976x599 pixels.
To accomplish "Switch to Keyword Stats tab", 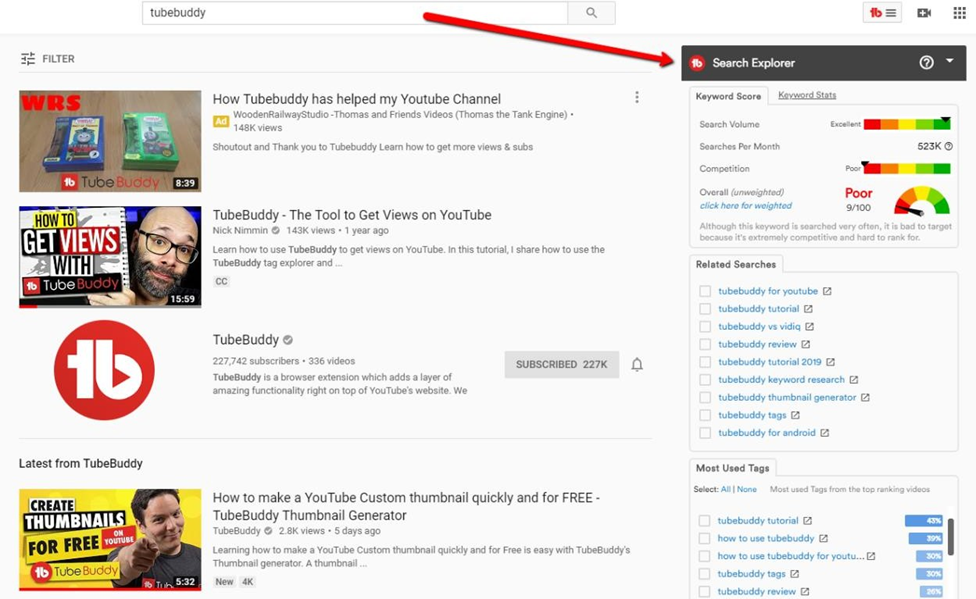I will 807,95.
